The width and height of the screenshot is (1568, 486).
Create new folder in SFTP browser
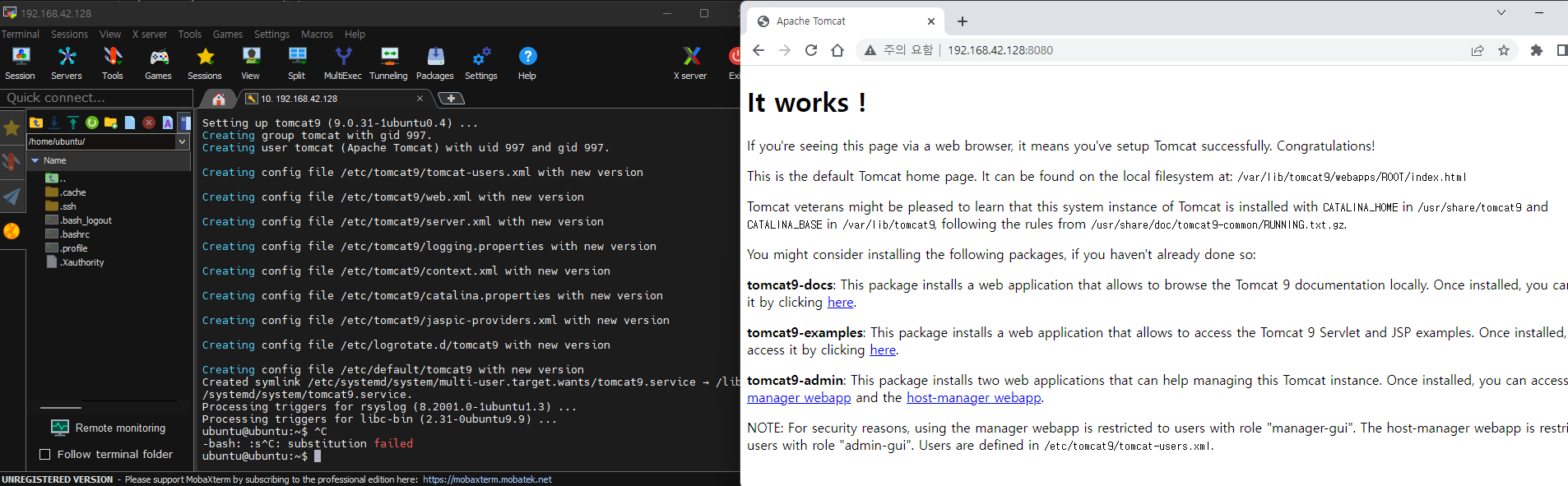[111, 123]
